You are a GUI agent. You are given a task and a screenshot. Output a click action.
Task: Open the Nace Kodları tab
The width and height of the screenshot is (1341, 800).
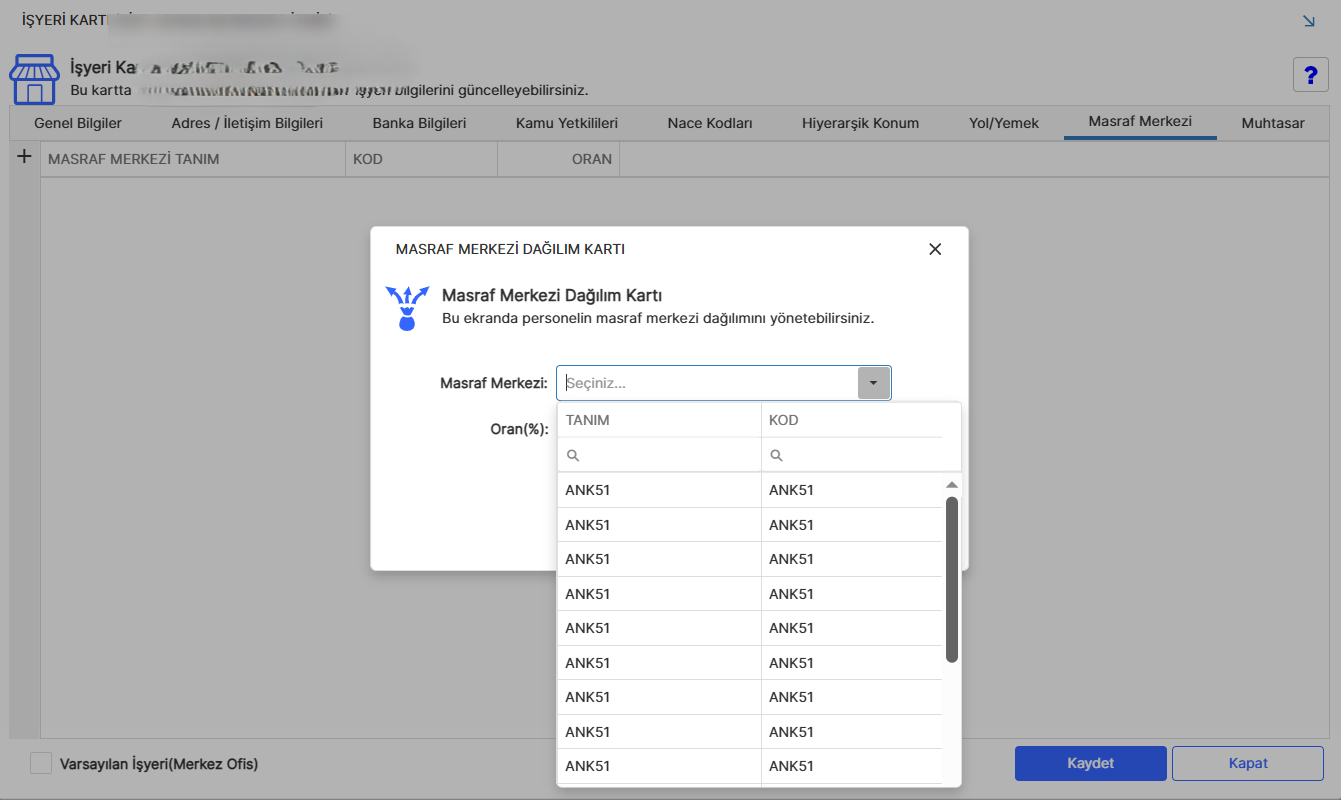pyautogui.click(x=710, y=123)
